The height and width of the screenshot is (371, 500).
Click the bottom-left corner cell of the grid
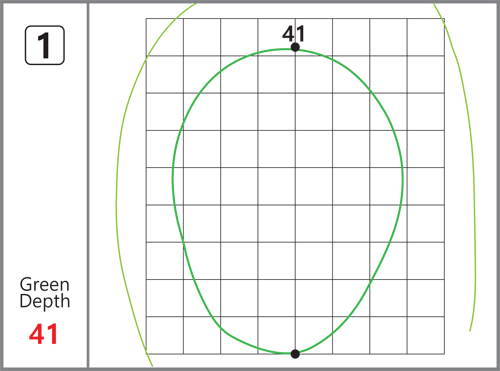pyautogui.click(x=165, y=335)
